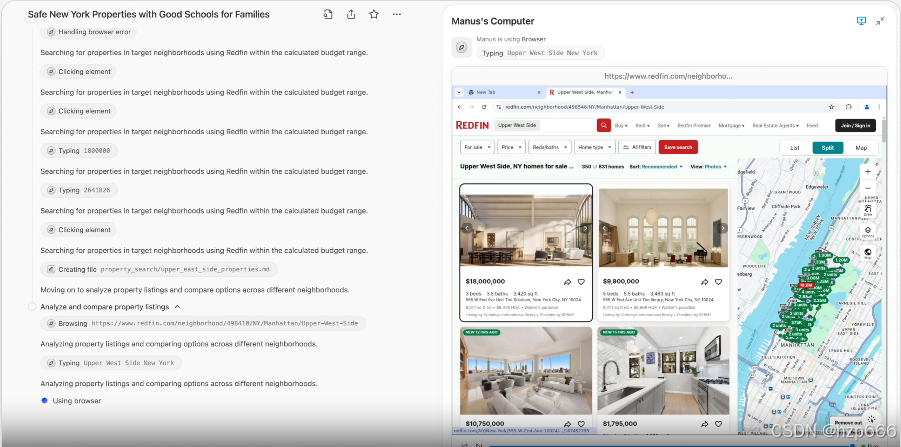Select the Map view option
Viewport: 901px width, 447px height.
point(861,147)
